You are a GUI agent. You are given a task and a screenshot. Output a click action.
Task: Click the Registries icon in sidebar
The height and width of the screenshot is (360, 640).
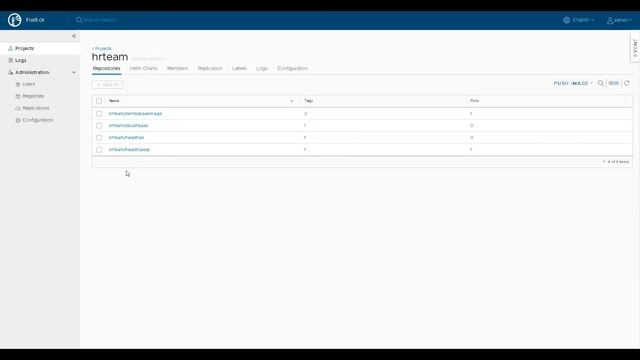pos(18,96)
